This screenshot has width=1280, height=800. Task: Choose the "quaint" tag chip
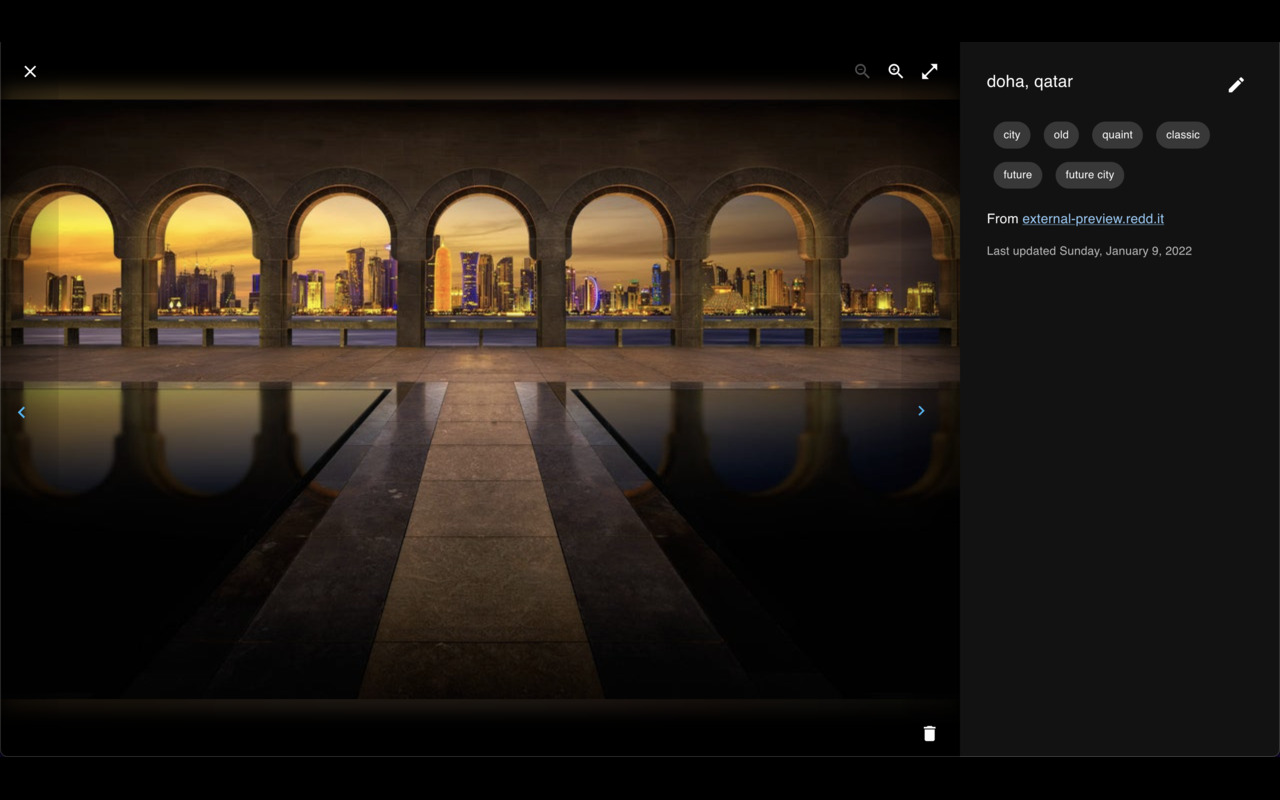pyautogui.click(x=1117, y=135)
